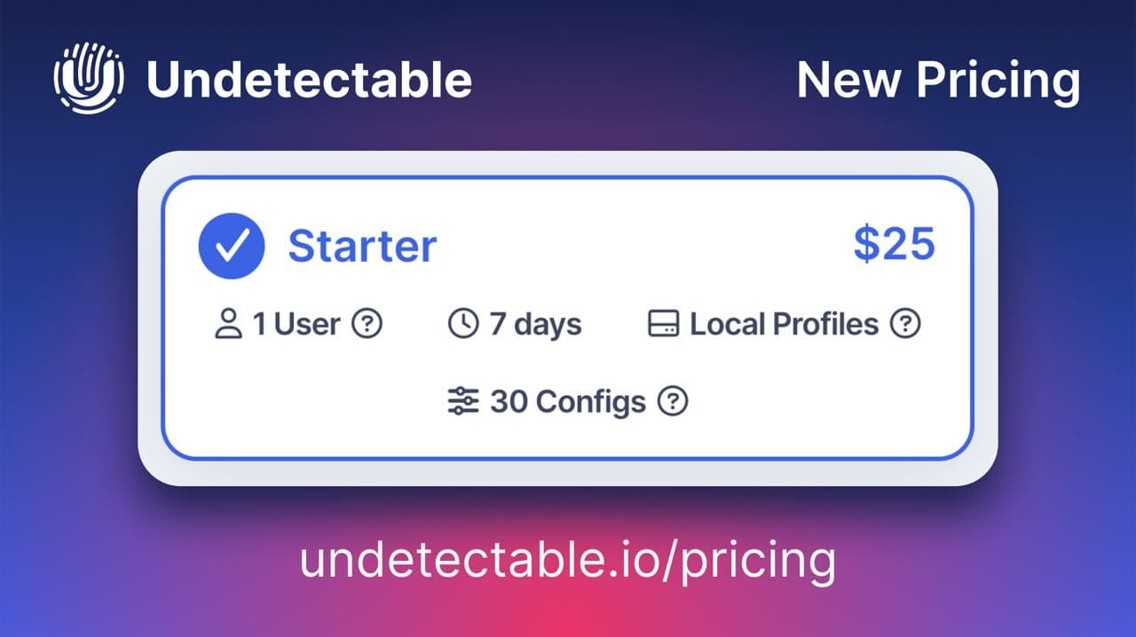Click the 7 days duration label
The width and height of the screenshot is (1136, 637).
click(x=535, y=325)
